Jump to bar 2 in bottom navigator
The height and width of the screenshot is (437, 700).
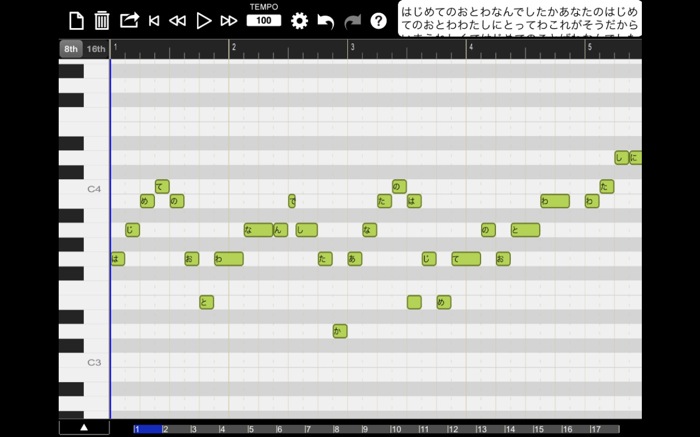pyautogui.click(x=176, y=429)
